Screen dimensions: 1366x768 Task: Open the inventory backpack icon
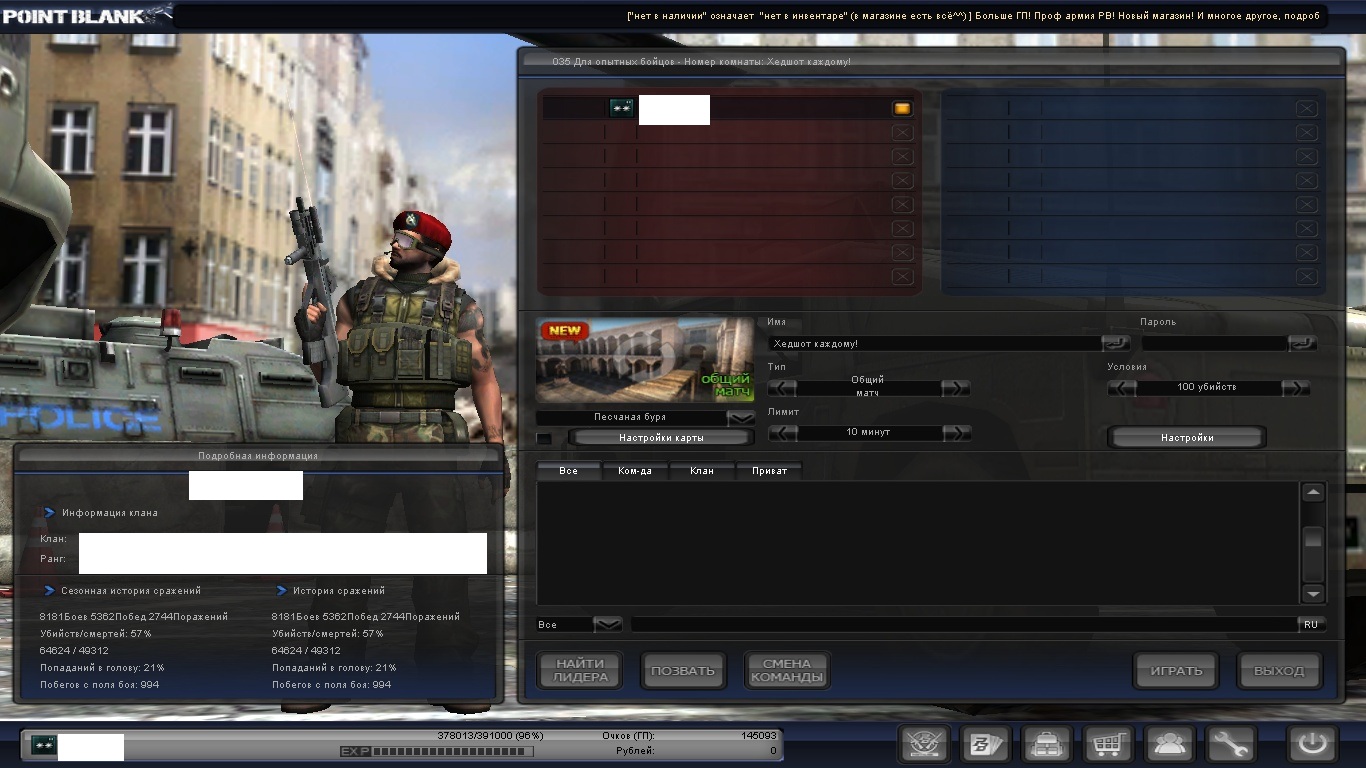[1047, 745]
